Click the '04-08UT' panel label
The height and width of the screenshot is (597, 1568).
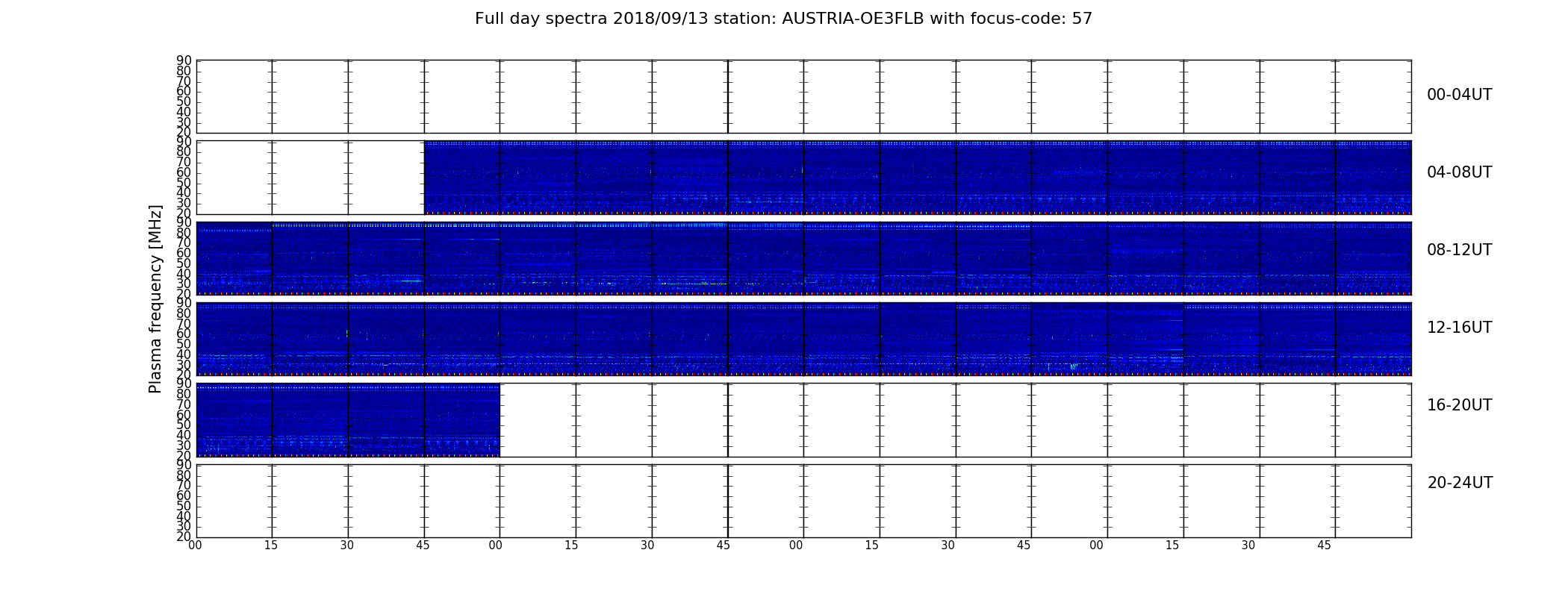coord(1459,172)
